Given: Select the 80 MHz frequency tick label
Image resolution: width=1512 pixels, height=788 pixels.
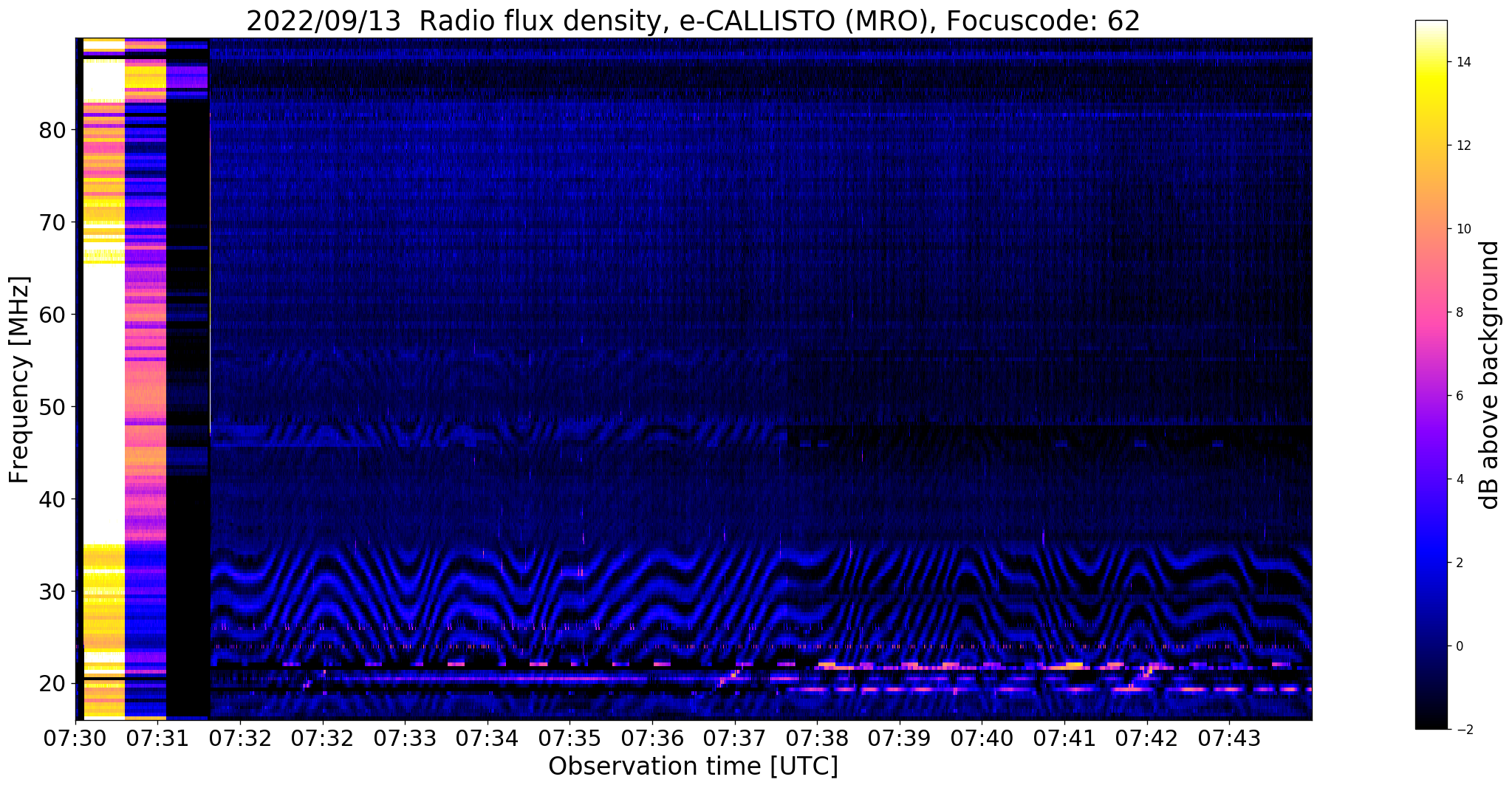Looking at the screenshot, I should (52, 130).
